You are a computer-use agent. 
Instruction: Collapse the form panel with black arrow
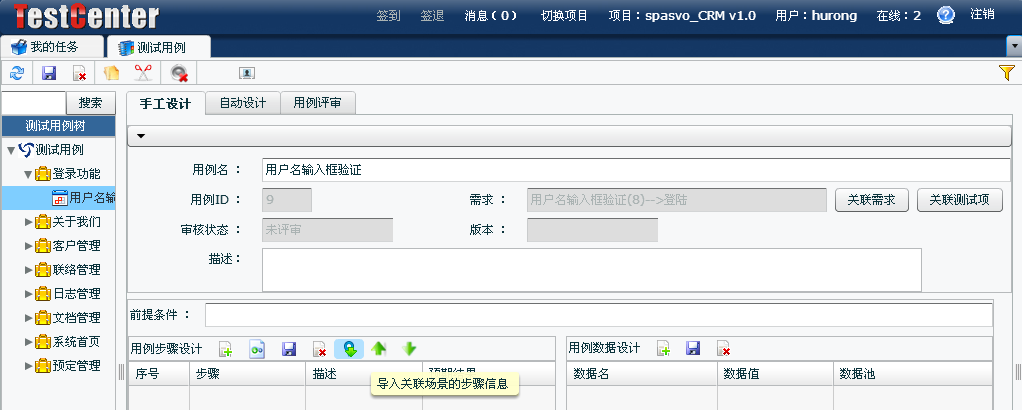pyautogui.click(x=141, y=136)
